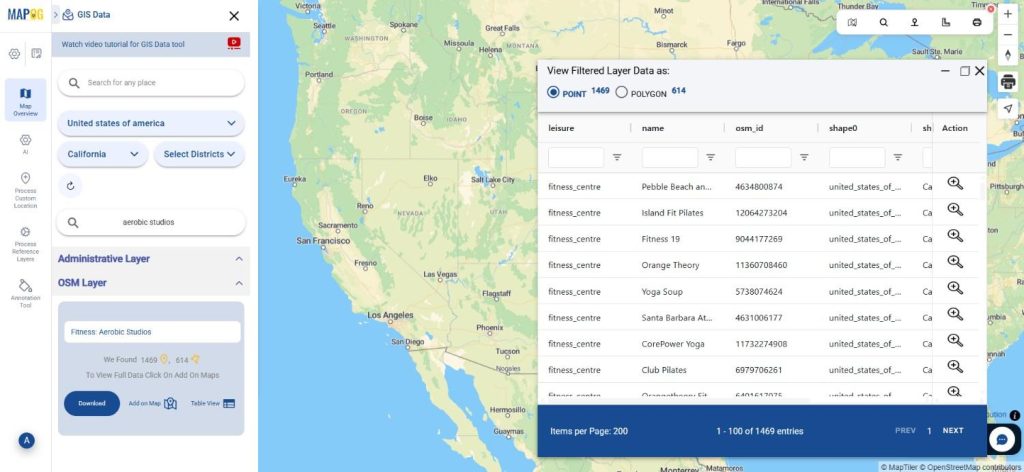Open Fitness: Aerobic Studios layer selector
This screenshot has height=472, width=1024.
click(x=152, y=332)
